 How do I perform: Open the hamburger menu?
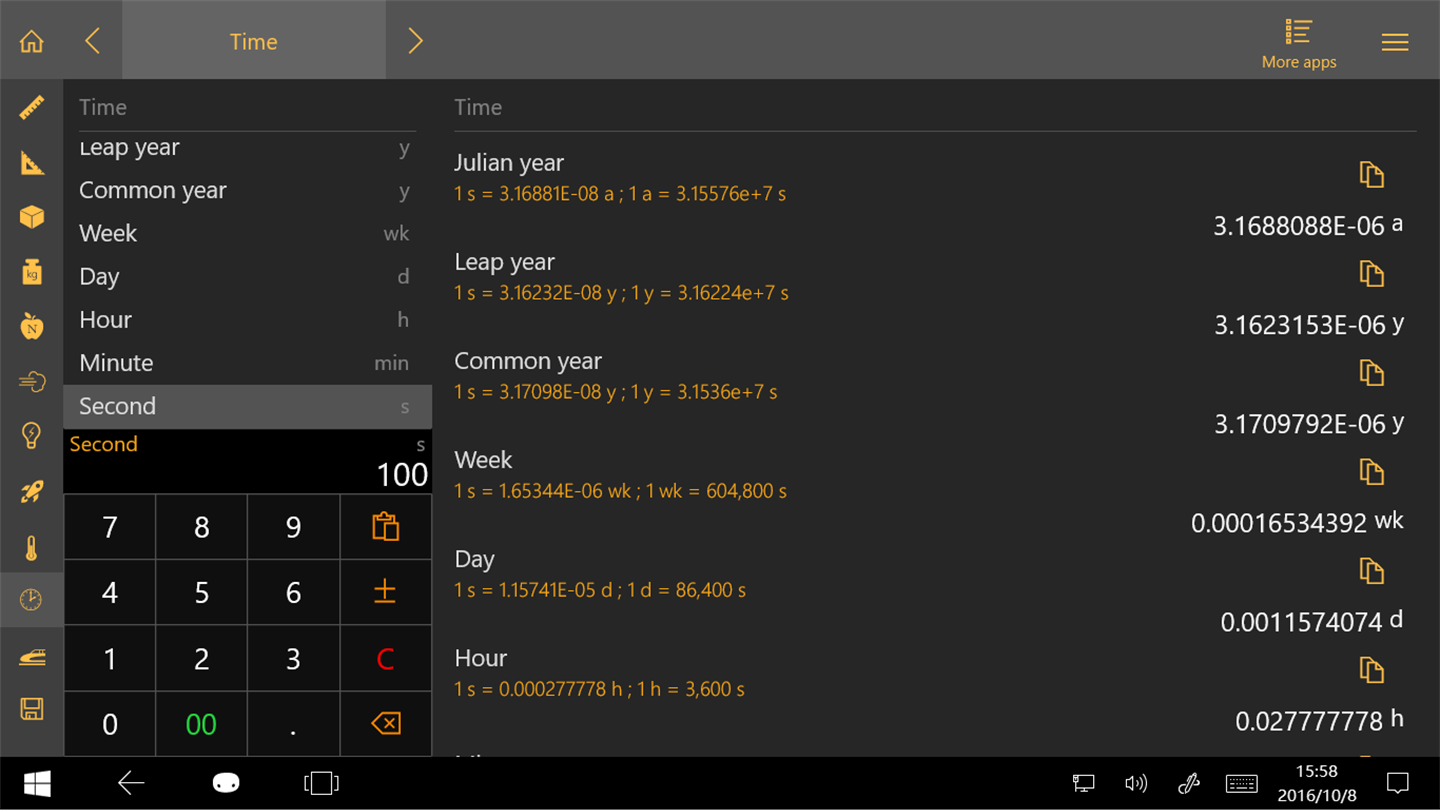point(1394,42)
